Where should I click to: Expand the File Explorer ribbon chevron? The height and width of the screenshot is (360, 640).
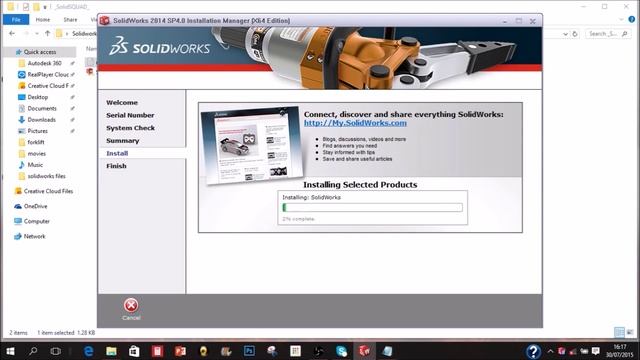tap(621, 19)
